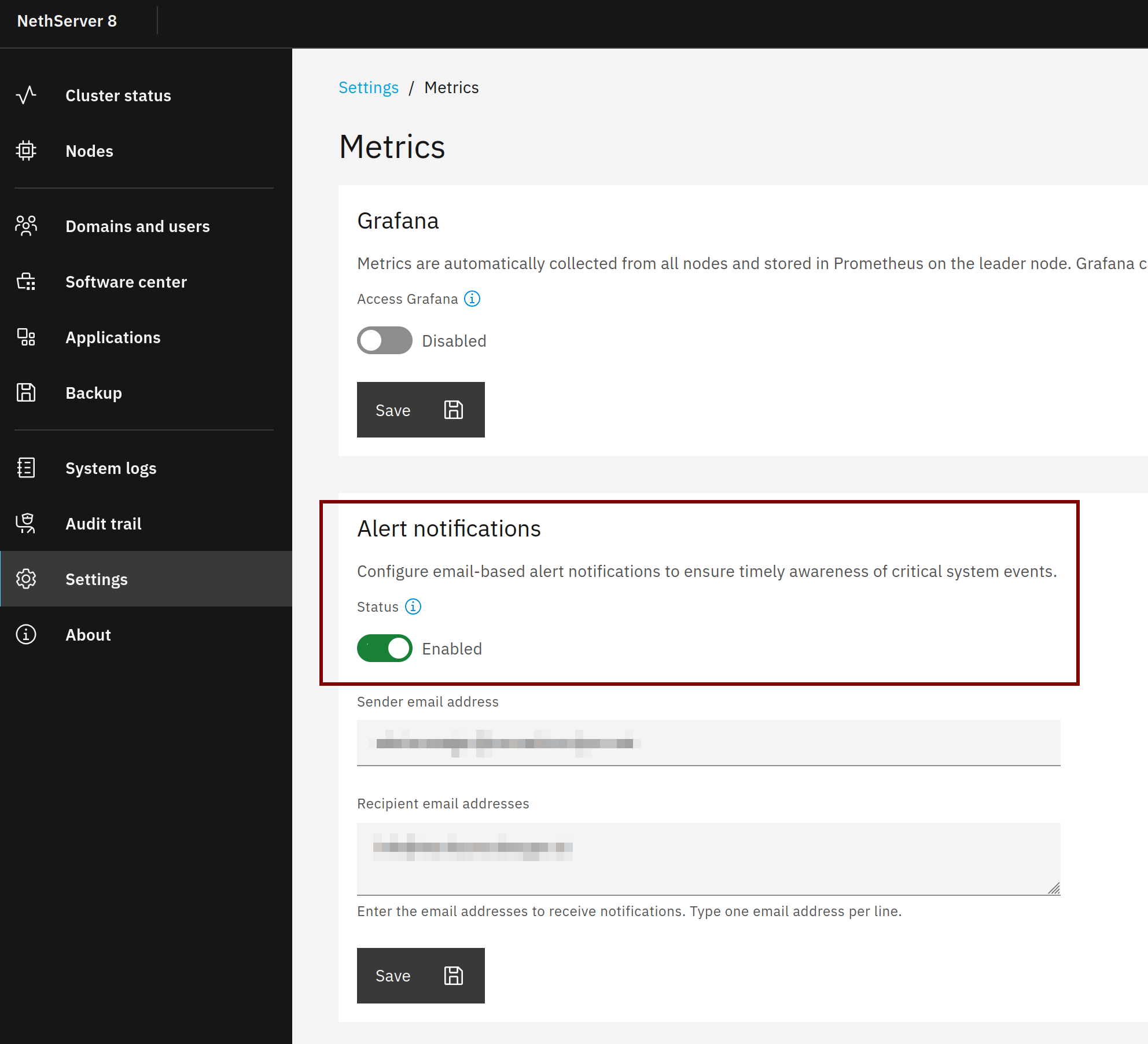This screenshot has height=1044, width=1148.
Task: Focus the Sender email address field
Action: 708,743
